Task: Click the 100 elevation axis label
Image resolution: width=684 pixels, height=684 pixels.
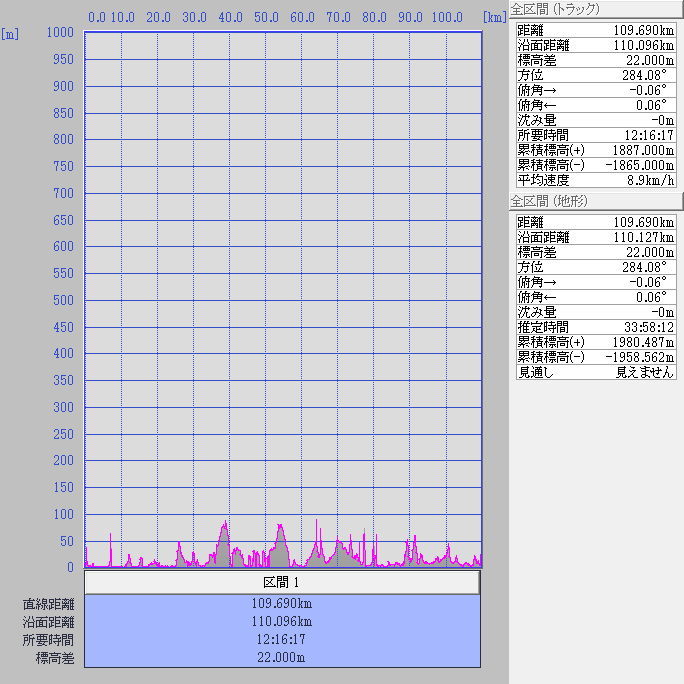Action: [x=63, y=514]
